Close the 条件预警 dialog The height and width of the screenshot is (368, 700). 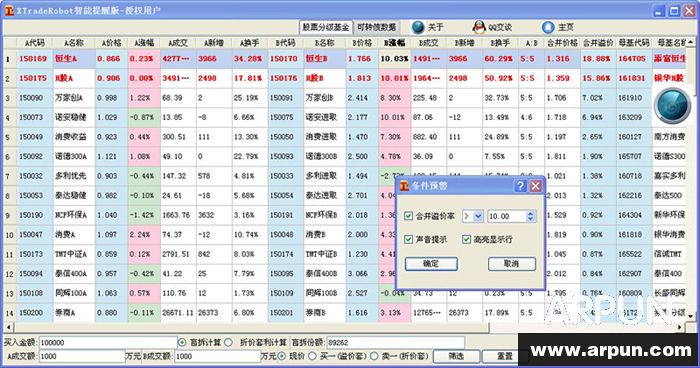(535, 186)
